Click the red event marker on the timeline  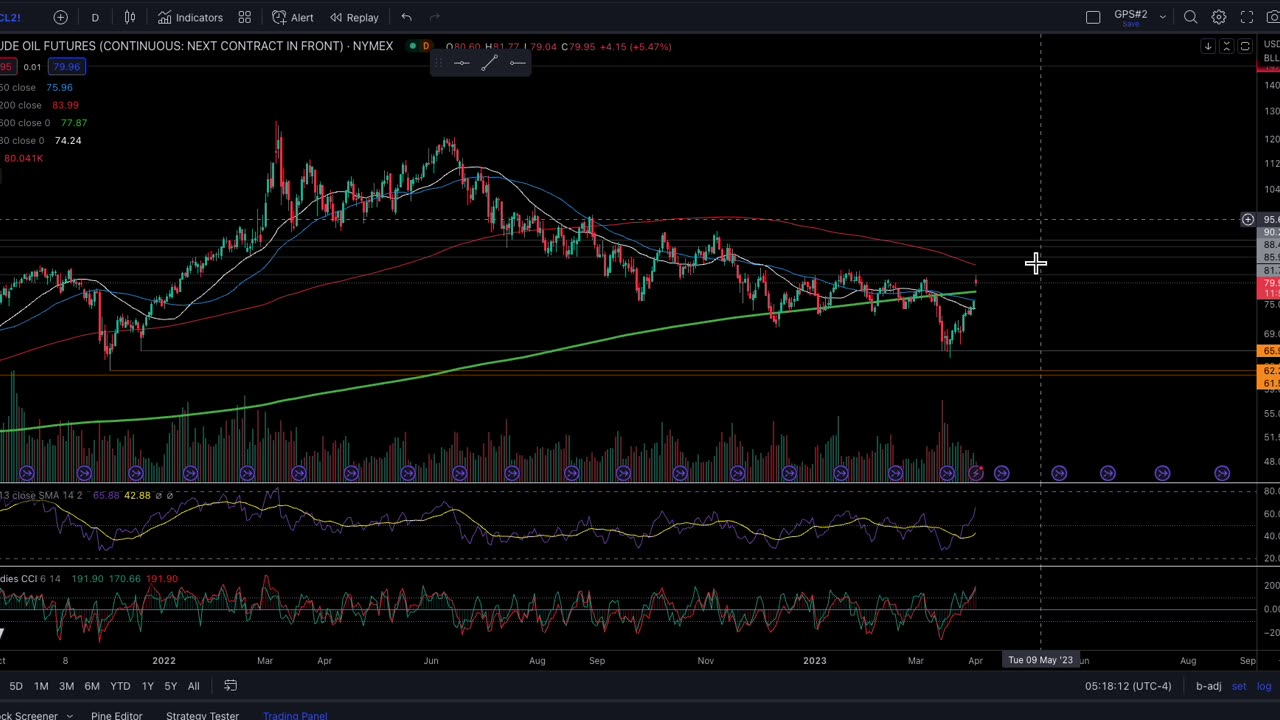click(976, 473)
